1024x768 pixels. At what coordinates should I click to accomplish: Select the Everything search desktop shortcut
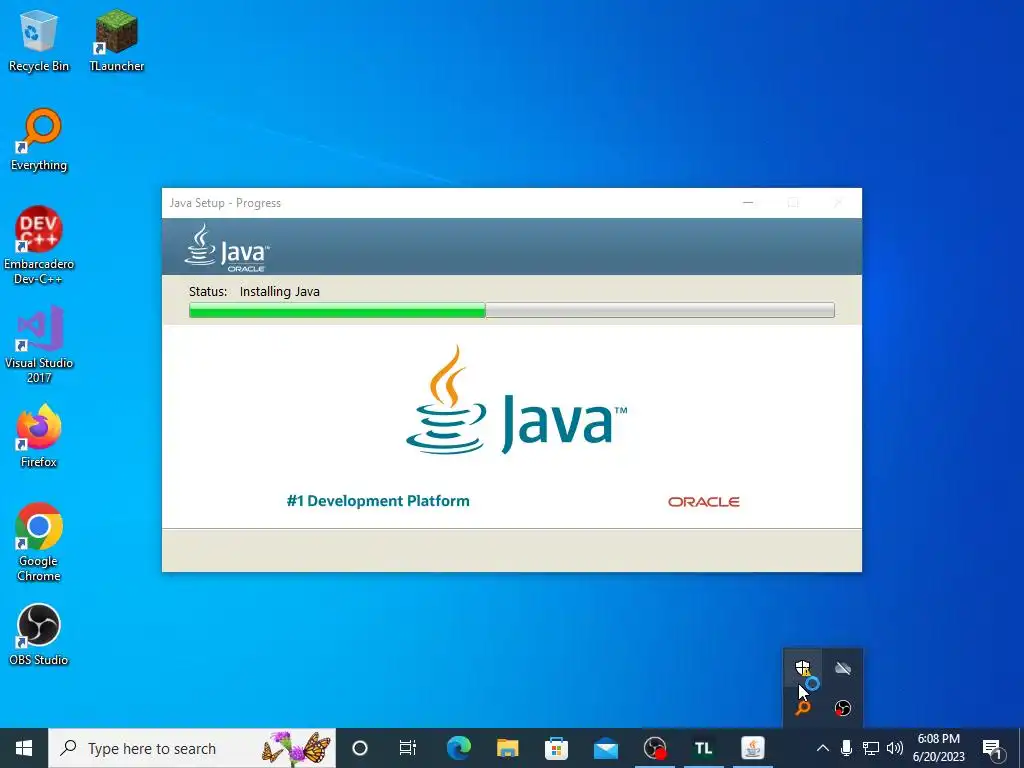[x=39, y=140]
